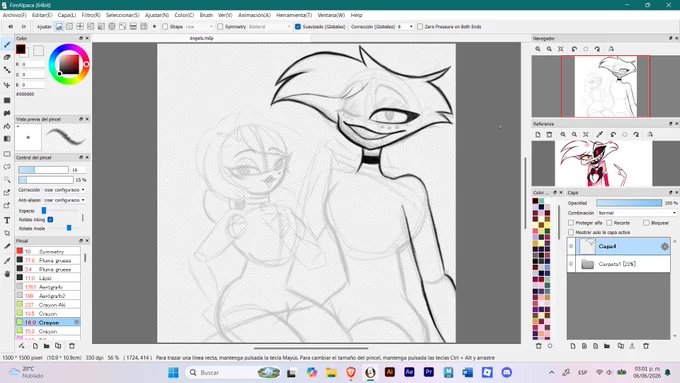Select the Eyedropper tool in left toolbar
This screenshot has height=383, width=680.
click(7, 261)
